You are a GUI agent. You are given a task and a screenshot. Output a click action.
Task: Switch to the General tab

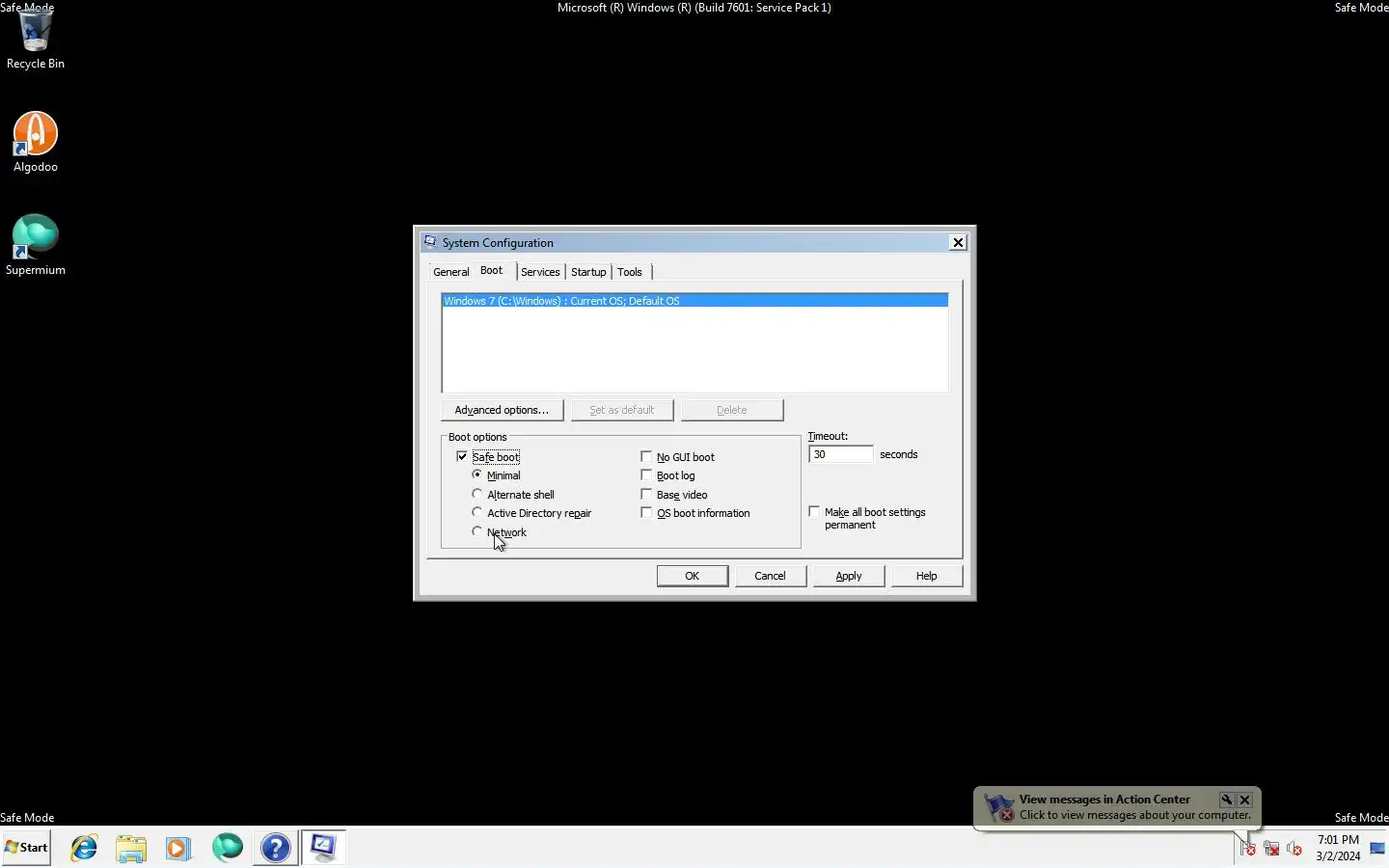(x=450, y=272)
